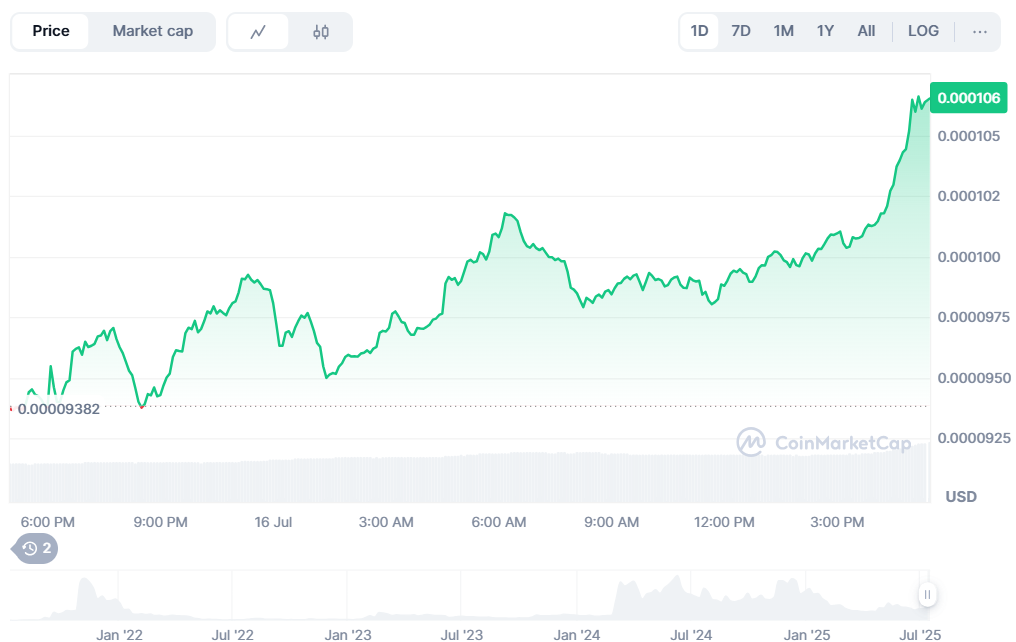Enable LOG scale on chart
The width and height of the screenshot is (1016, 642).
(923, 31)
